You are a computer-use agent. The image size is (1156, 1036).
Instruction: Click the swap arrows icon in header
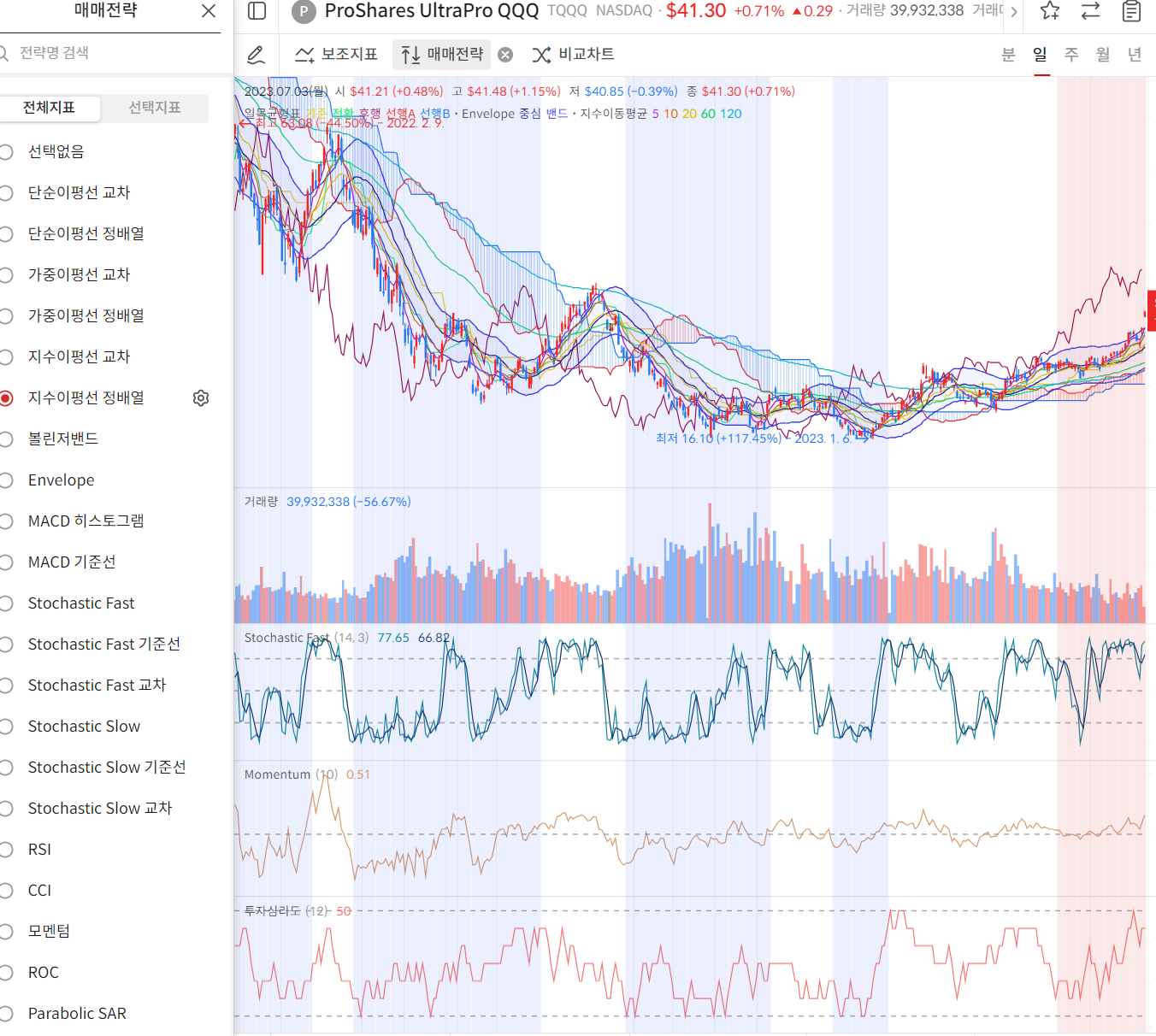[1090, 11]
